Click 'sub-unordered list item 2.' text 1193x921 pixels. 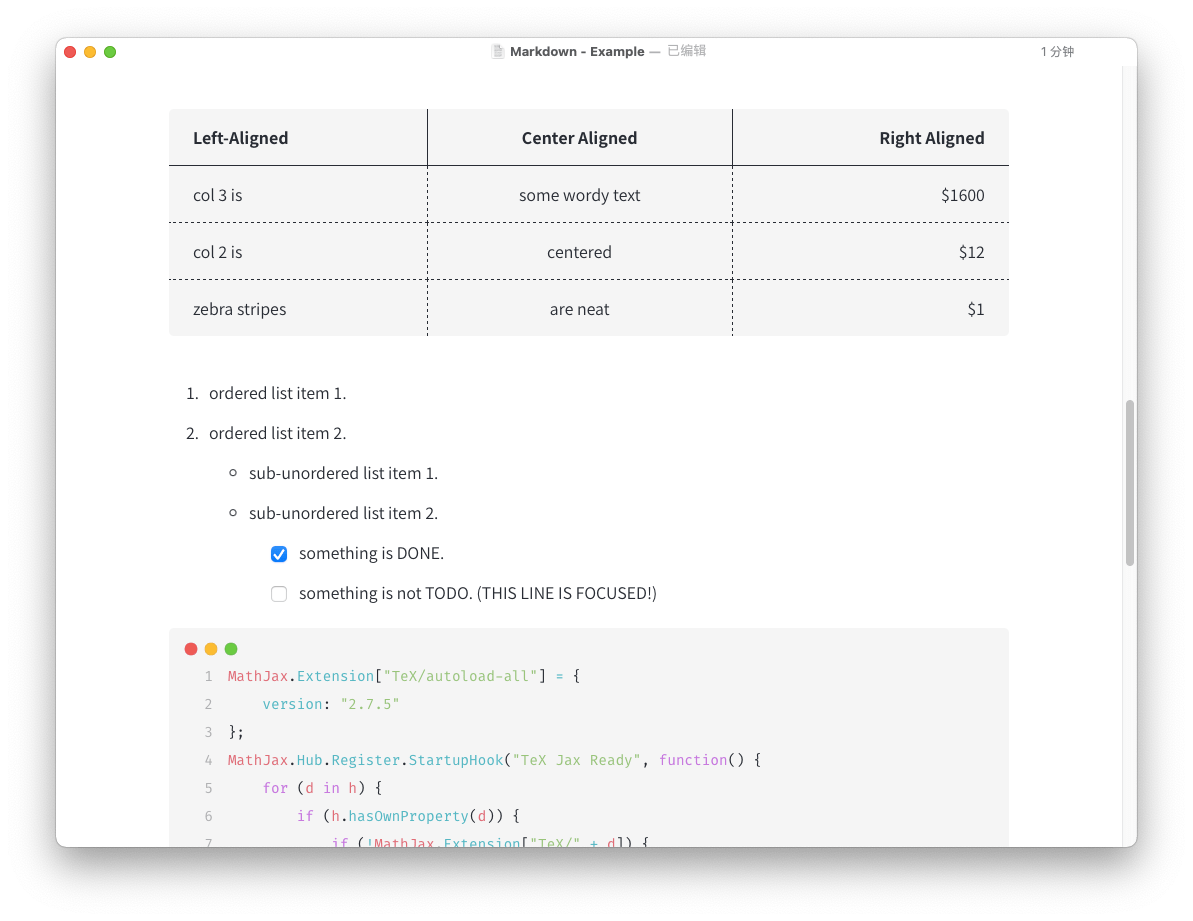click(343, 513)
